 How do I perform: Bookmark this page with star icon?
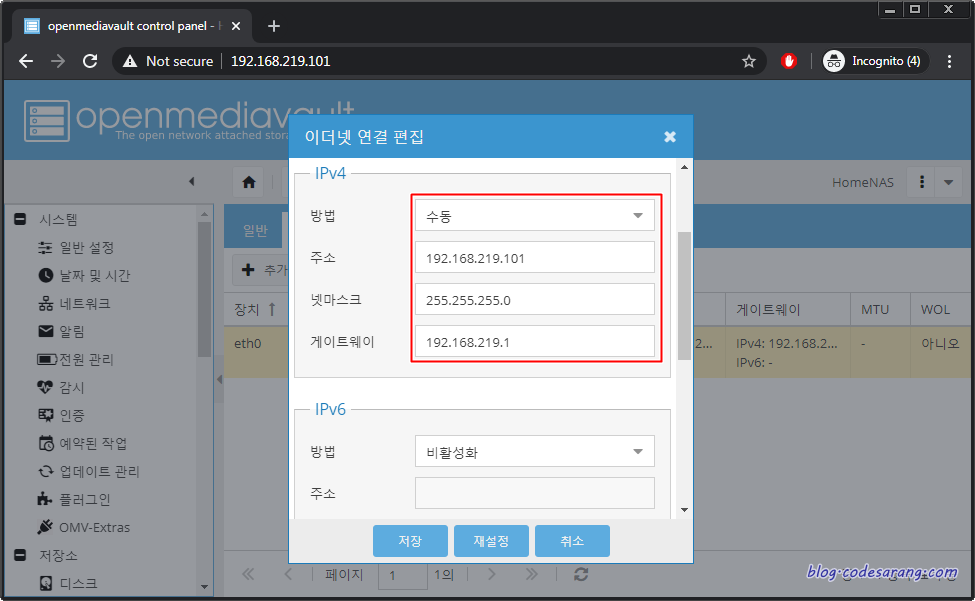click(x=749, y=61)
